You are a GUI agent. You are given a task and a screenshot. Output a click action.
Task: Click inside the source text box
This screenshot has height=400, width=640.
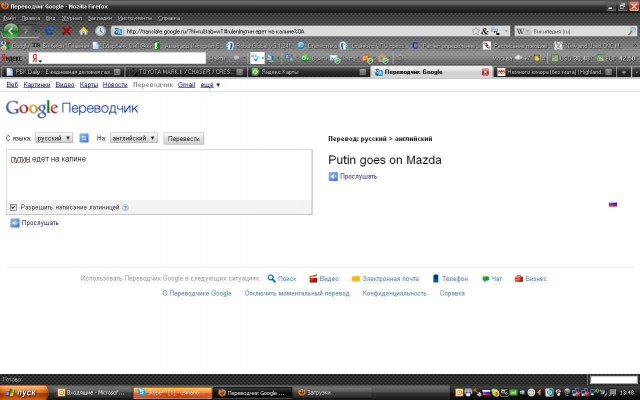pyautogui.click(x=159, y=175)
